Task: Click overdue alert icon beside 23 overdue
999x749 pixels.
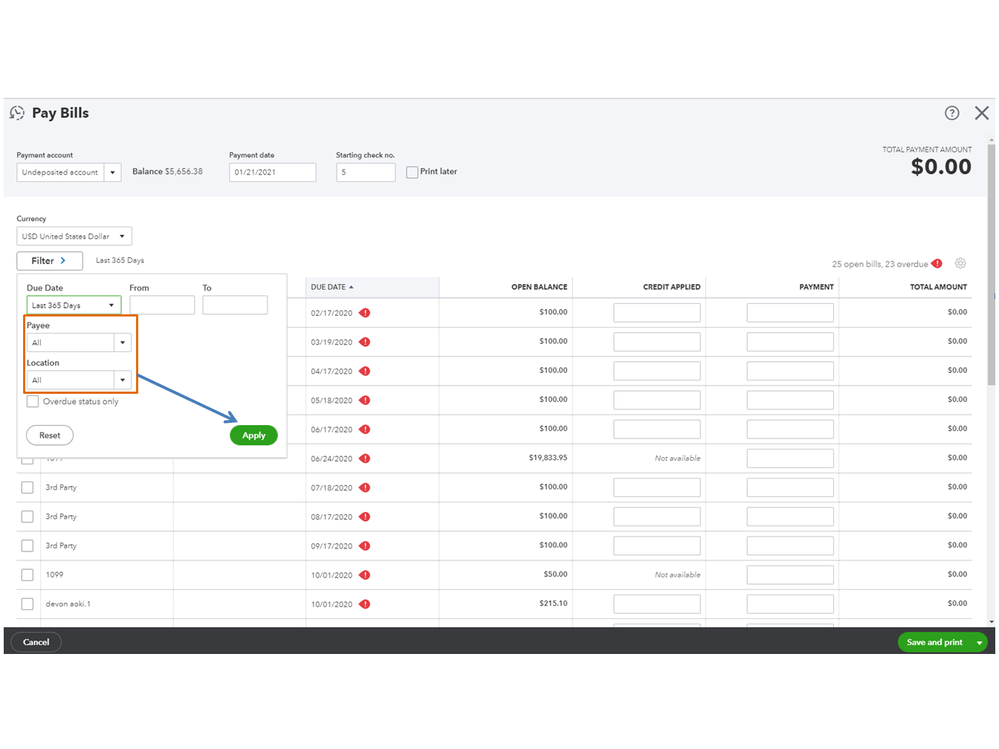Action: pos(937,264)
